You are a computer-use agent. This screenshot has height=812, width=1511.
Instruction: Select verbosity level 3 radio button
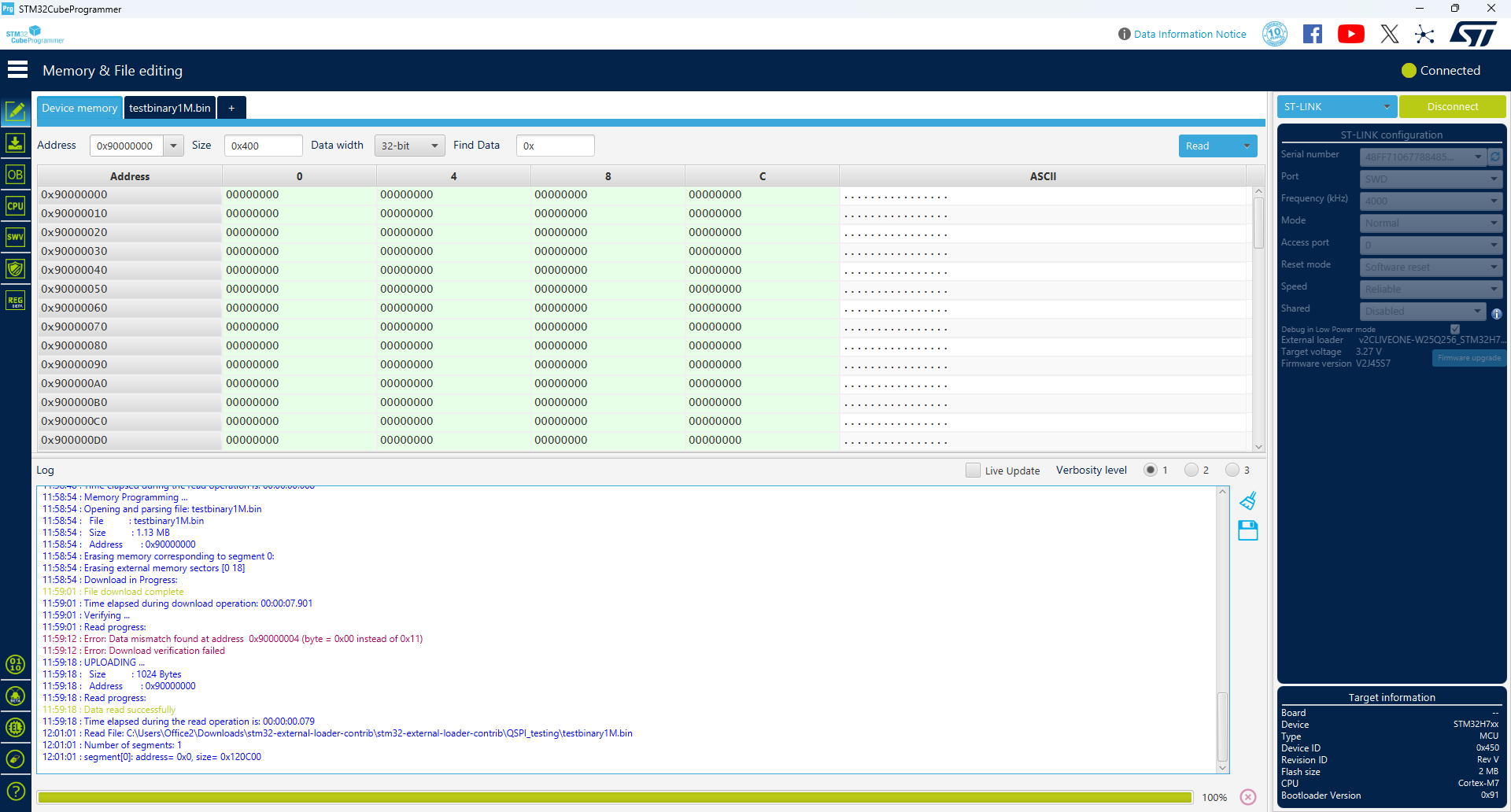tap(1233, 470)
